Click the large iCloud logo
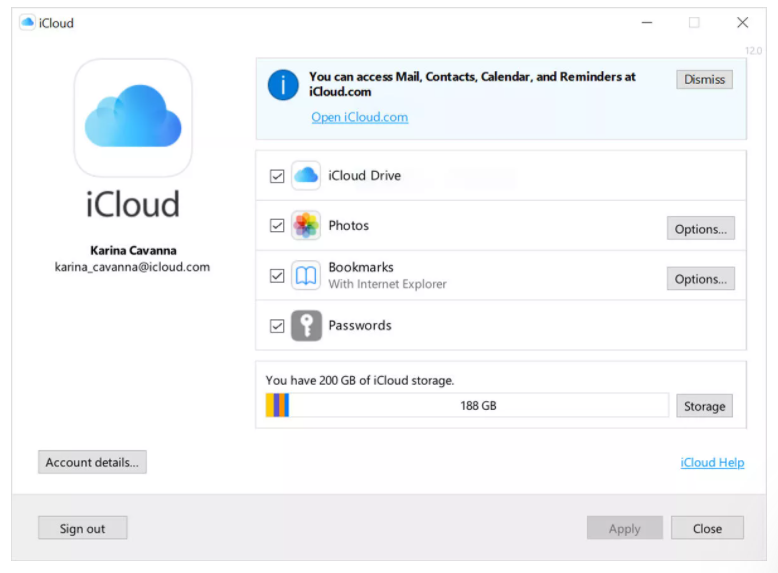This screenshot has height=573, width=778. tap(133, 118)
